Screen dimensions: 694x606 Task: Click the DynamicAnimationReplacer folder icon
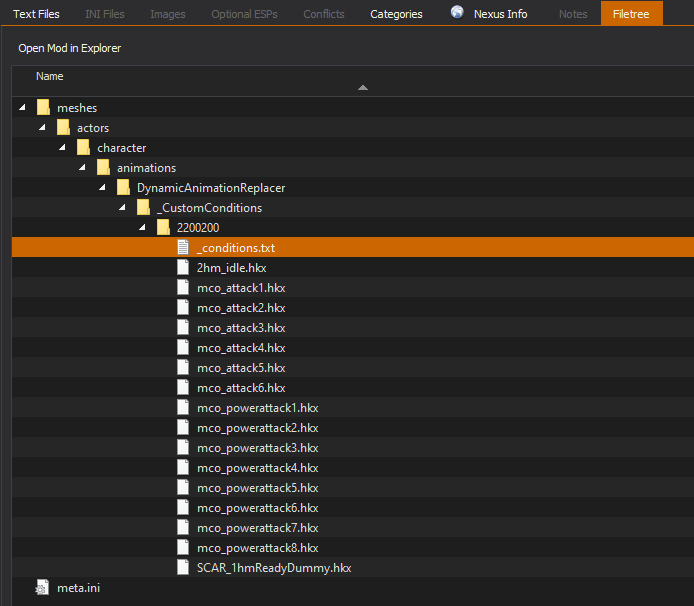tap(123, 187)
